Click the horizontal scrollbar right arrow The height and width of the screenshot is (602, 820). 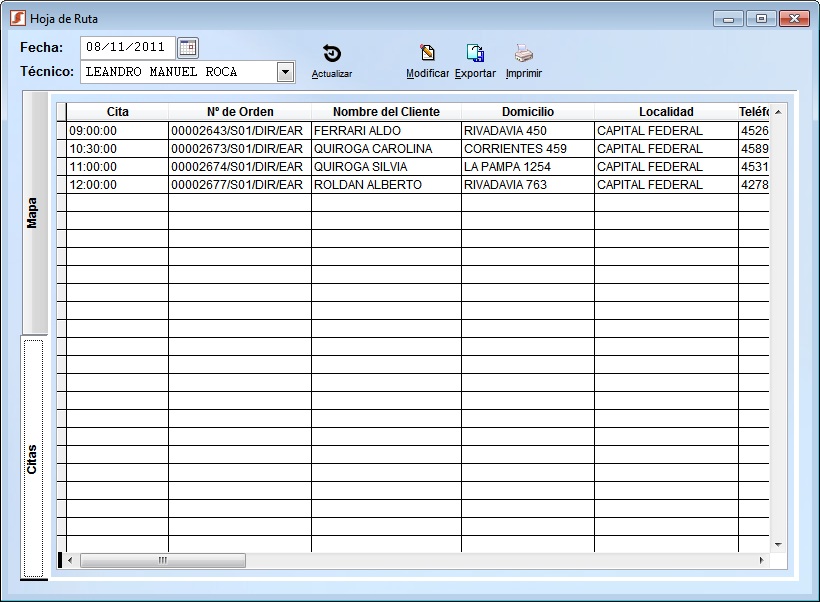tap(762, 560)
